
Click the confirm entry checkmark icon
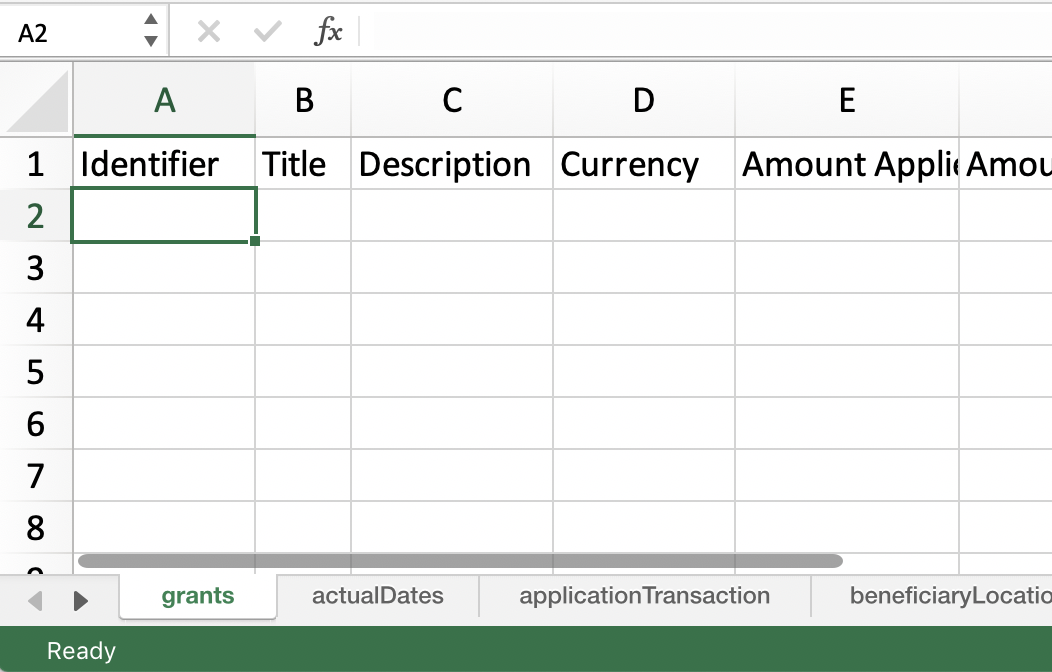(x=267, y=32)
